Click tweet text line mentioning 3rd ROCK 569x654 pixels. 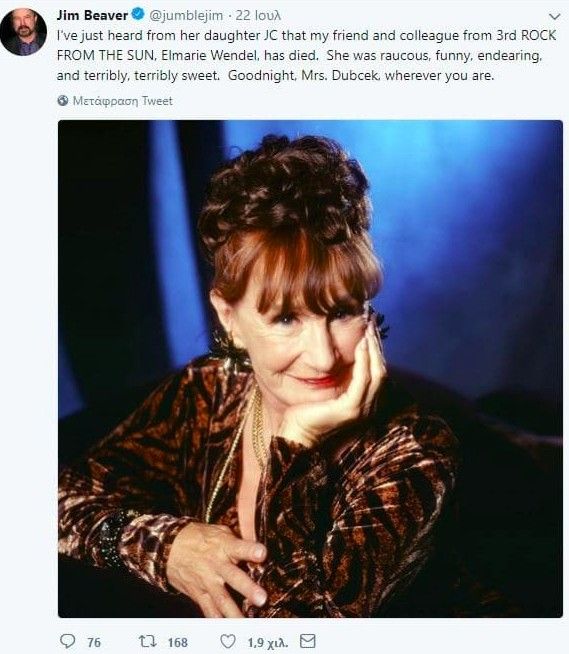tap(307, 35)
